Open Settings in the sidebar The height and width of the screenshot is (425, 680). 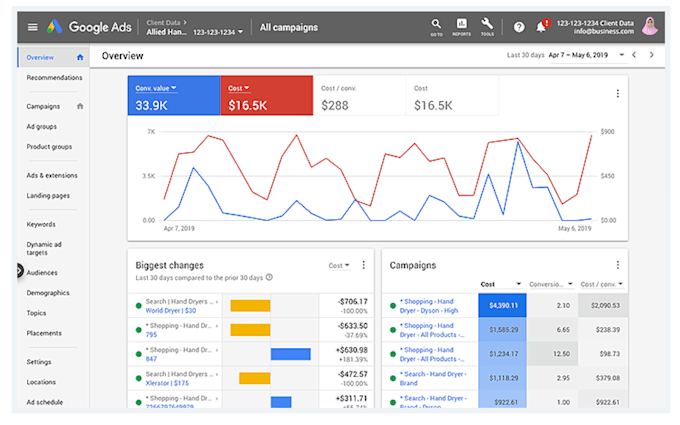[39, 362]
